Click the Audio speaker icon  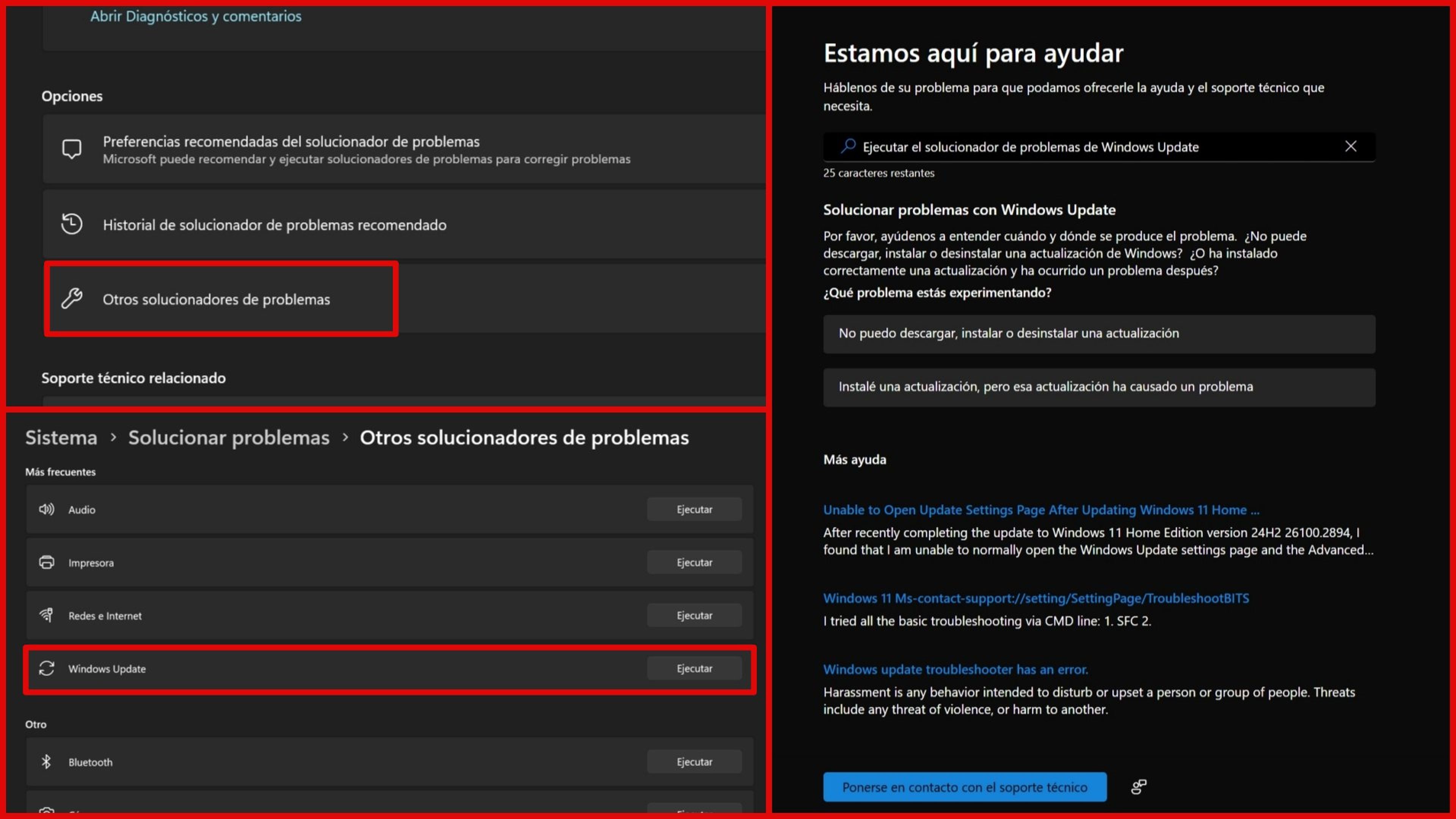[46, 509]
